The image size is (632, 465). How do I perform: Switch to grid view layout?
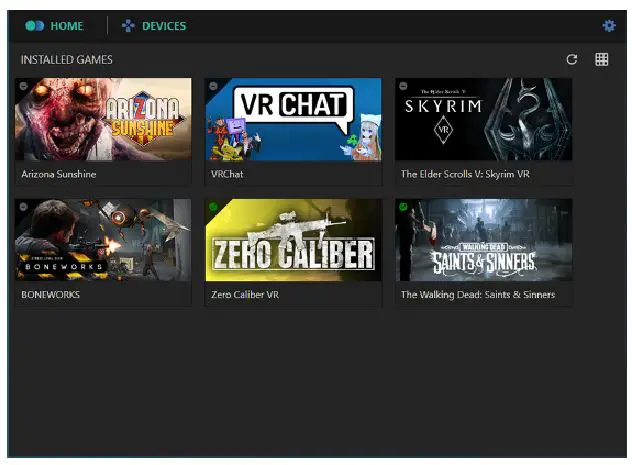[601, 60]
